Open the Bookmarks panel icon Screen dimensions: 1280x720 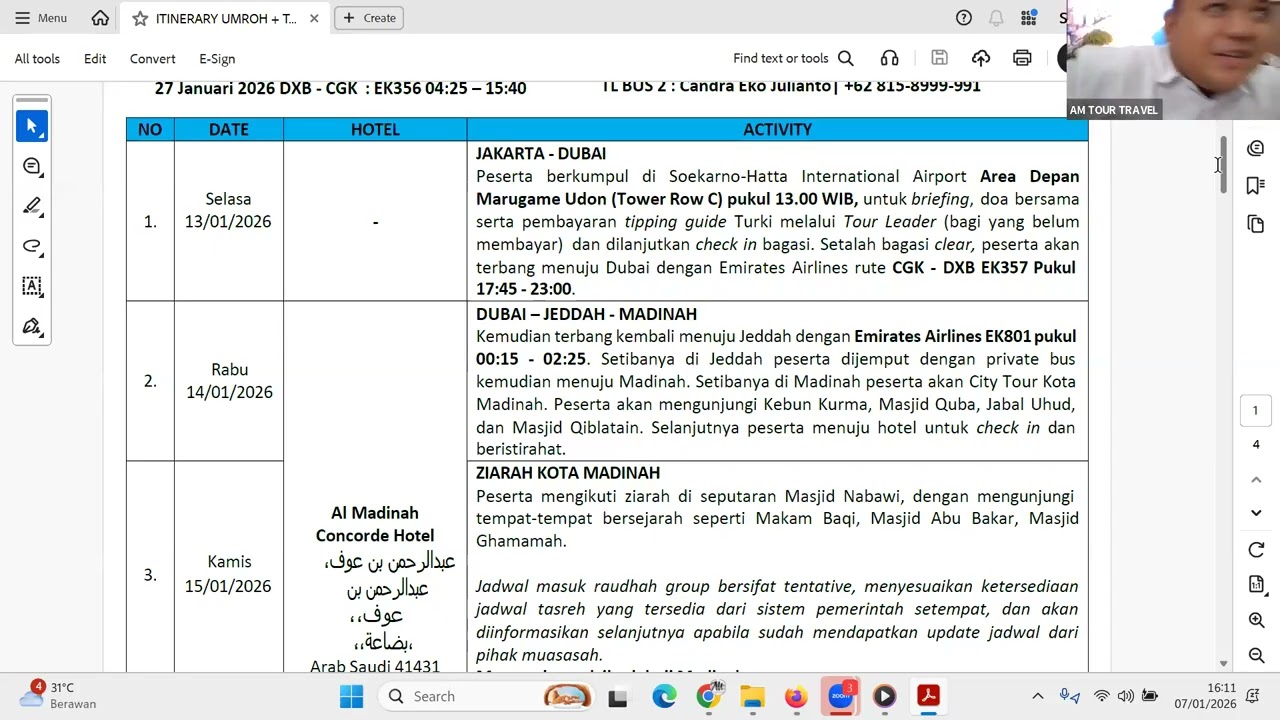click(1256, 186)
